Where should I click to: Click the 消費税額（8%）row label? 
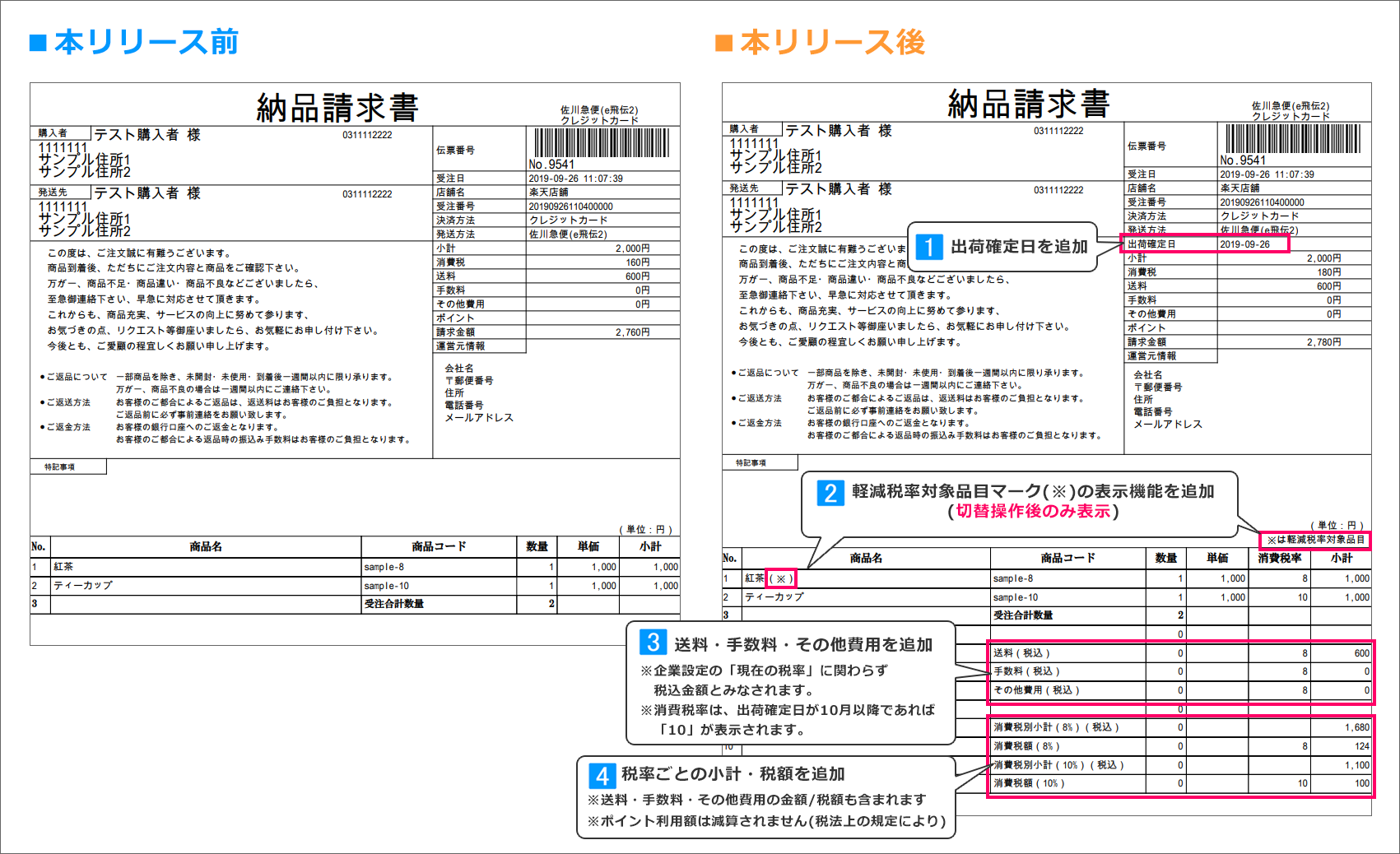tap(1026, 746)
